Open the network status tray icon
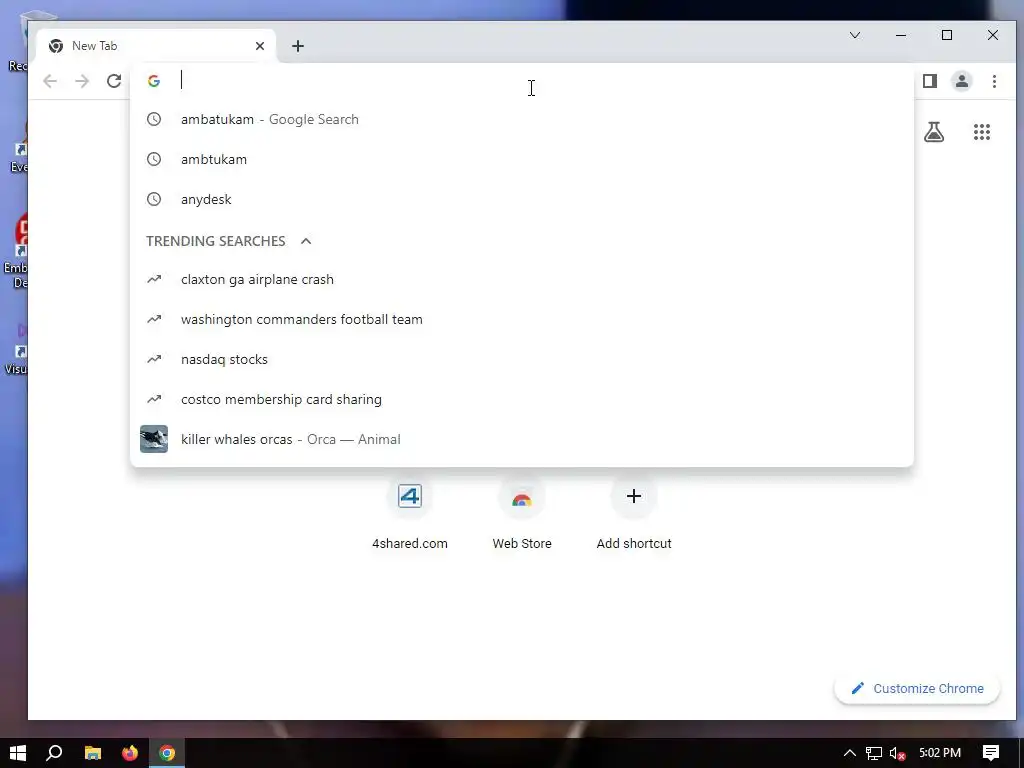Image resolution: width=1024 pixels, height=768 pixels. pos(874,753)
